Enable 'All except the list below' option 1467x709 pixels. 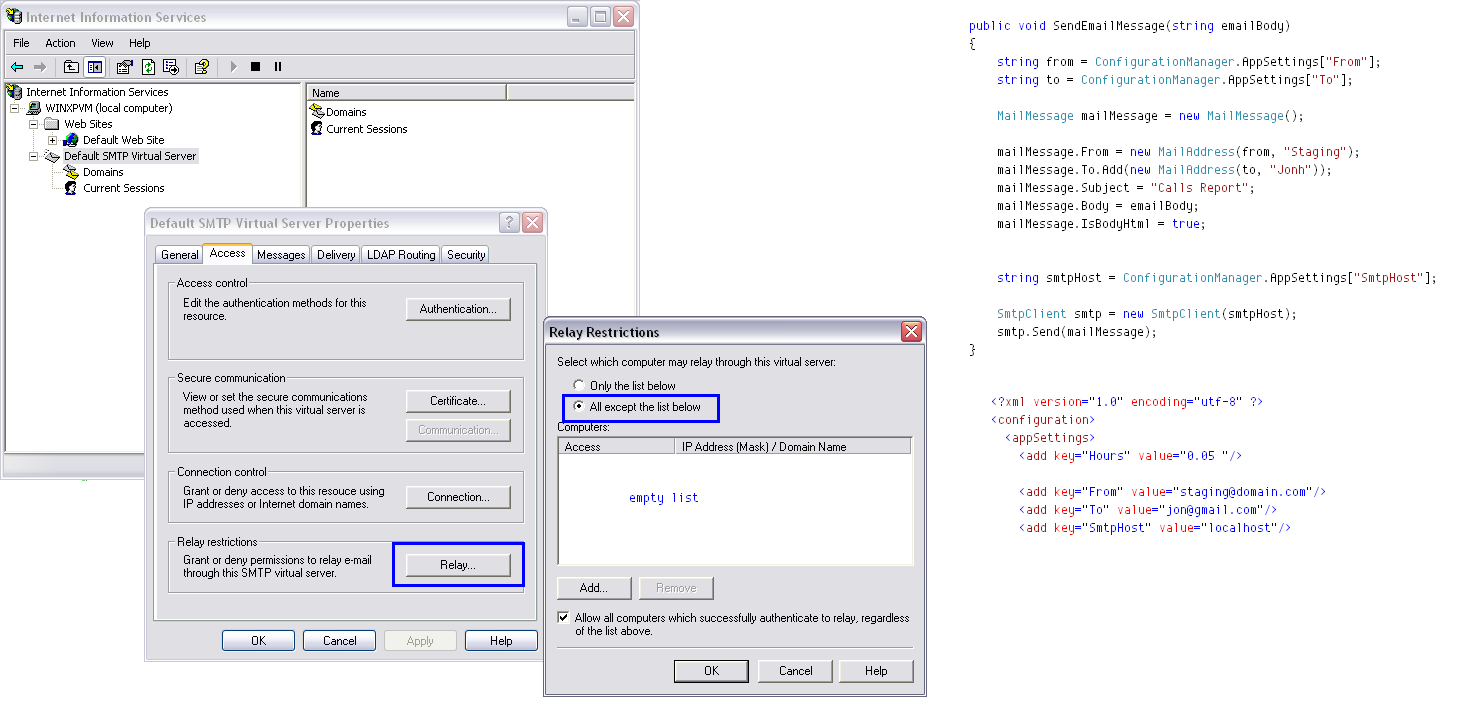point(578,404)
